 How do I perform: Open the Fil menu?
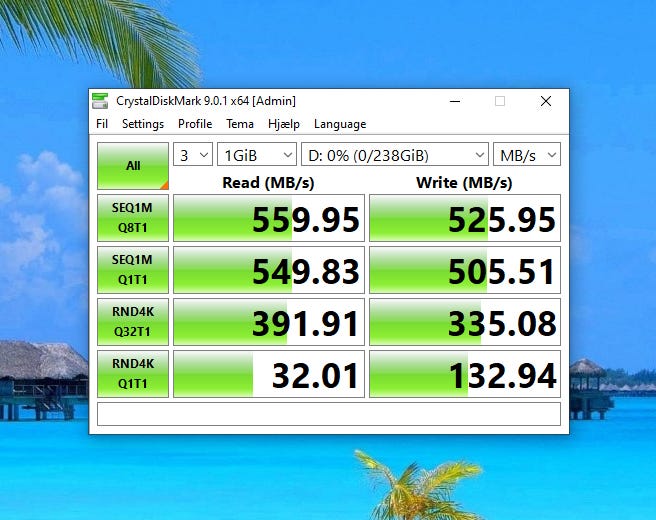point(102,124)
